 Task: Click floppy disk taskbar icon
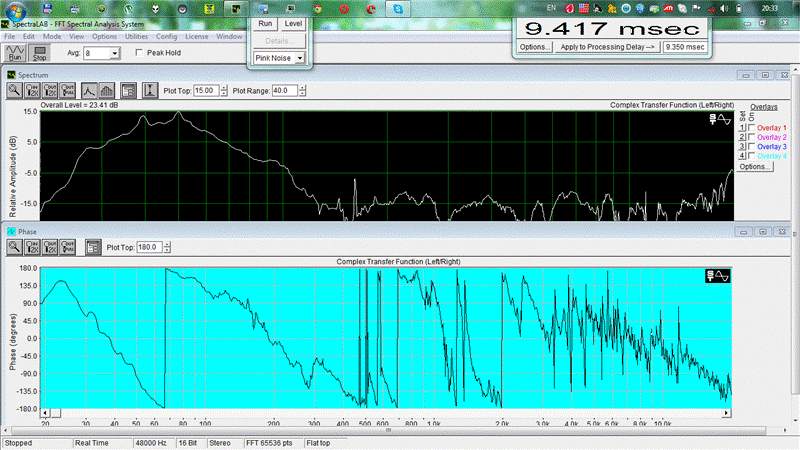coord(47,9)
